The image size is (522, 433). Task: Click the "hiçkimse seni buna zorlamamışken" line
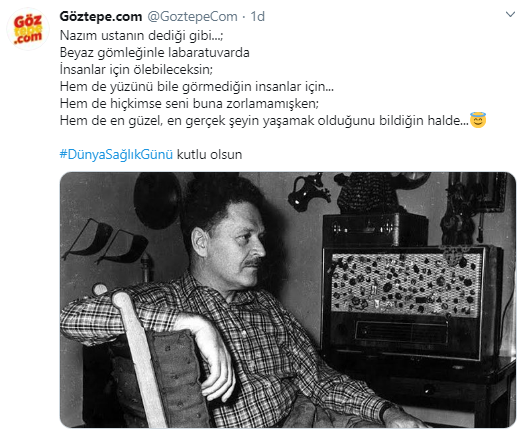point(189,103)
